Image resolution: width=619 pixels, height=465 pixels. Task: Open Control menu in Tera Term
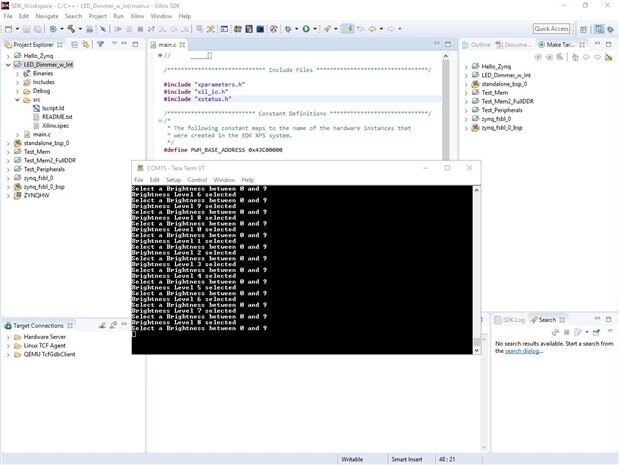[x=197, y=180]
